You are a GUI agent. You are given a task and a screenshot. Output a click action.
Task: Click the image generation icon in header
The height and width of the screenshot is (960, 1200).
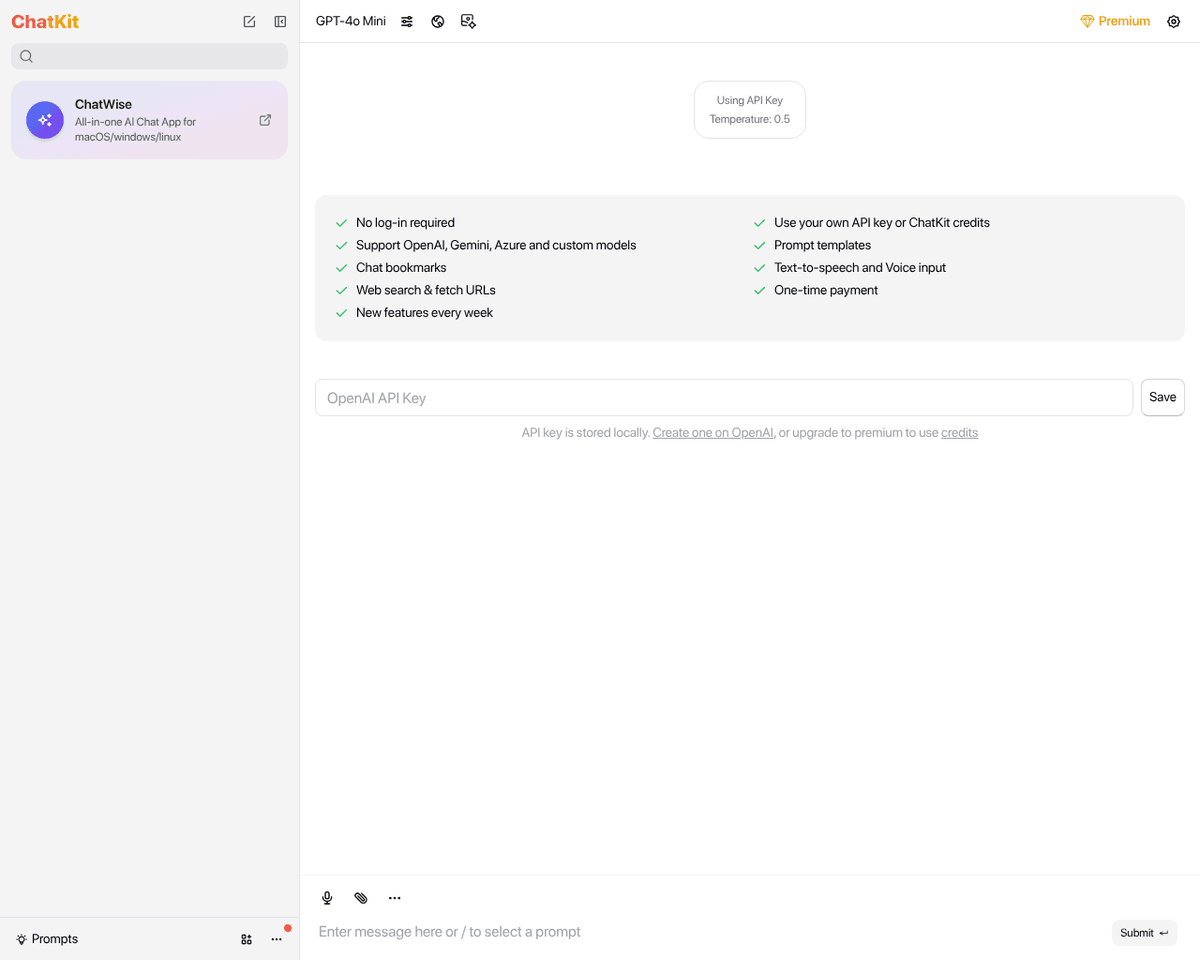[468, 21]
